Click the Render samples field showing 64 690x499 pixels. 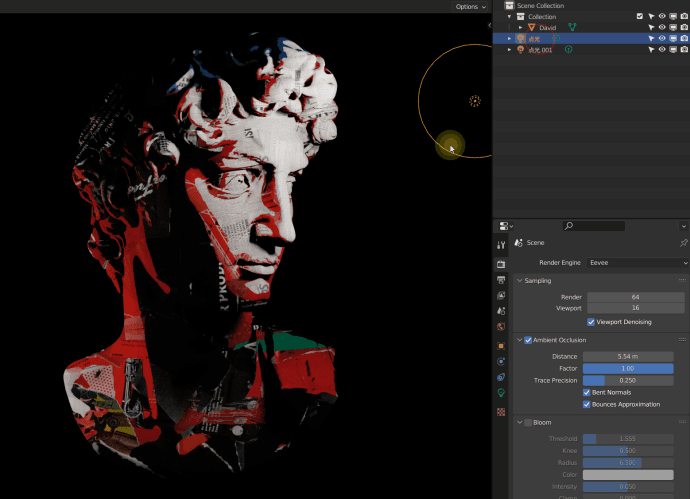coord(635,297)
